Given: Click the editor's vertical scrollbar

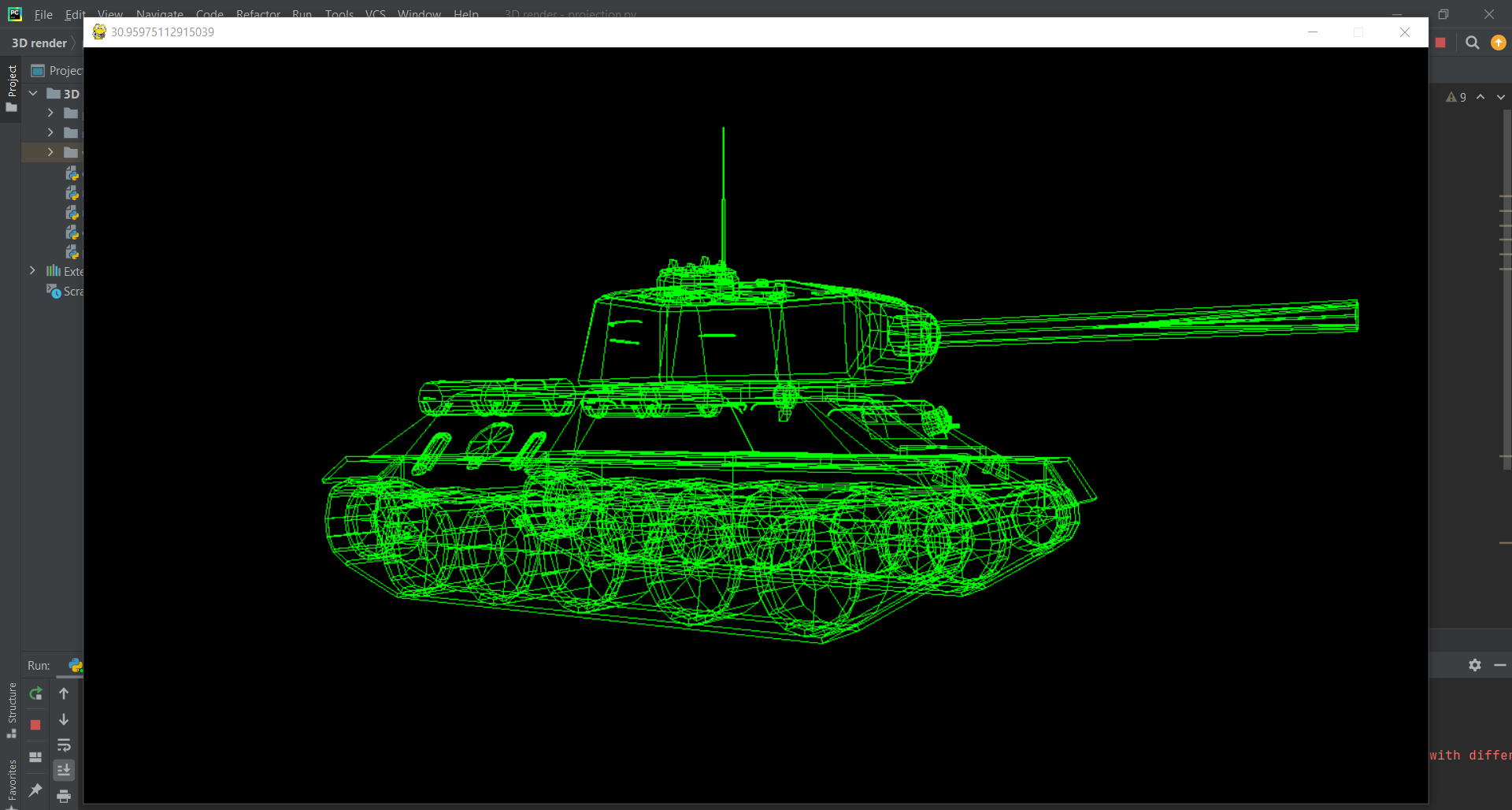Looking at the screenshot, I should (1506, 315).
